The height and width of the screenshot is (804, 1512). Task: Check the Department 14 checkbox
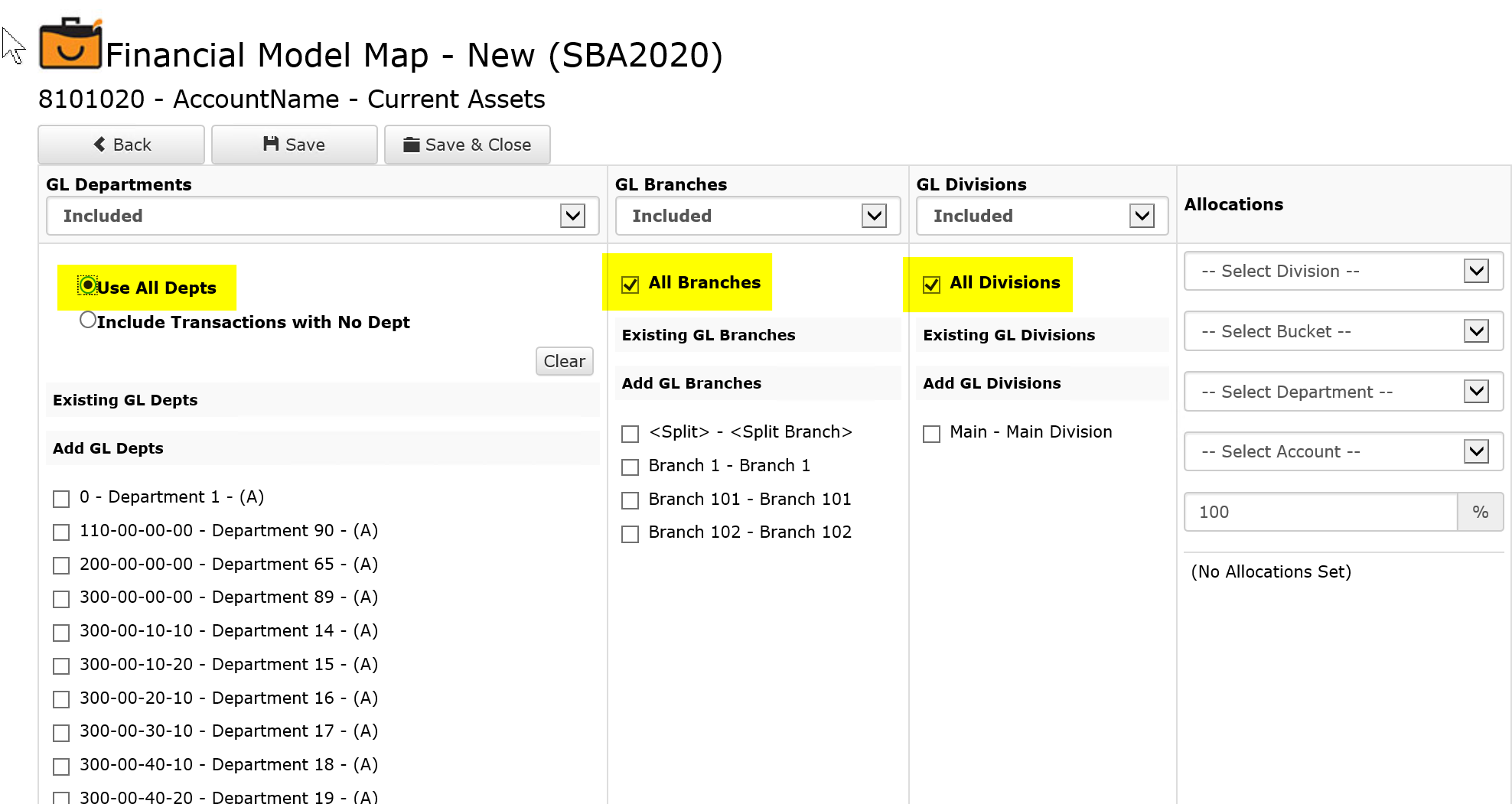61,633
